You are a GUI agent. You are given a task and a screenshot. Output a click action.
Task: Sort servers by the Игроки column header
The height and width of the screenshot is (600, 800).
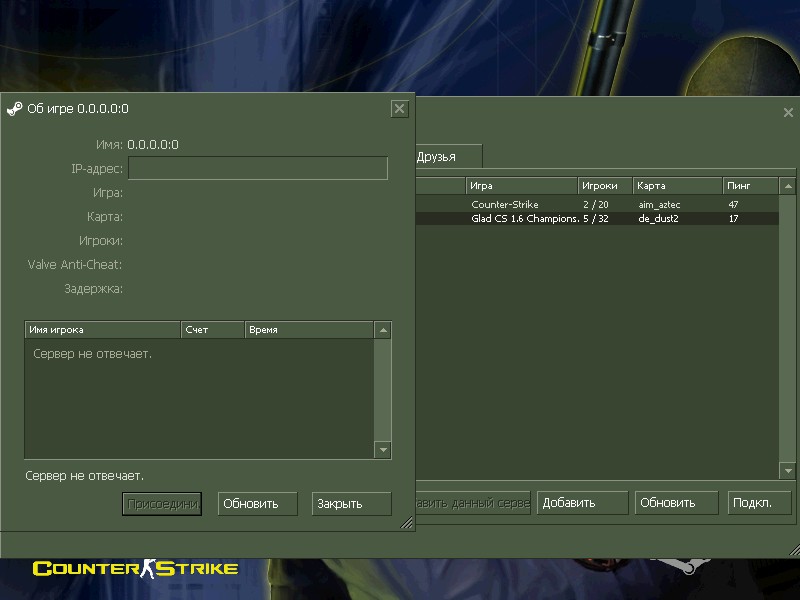pos(605,186)
